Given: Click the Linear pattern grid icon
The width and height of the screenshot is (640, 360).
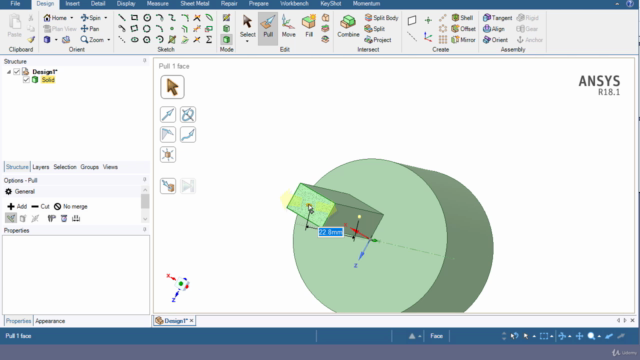Looking at the screenshot, I should click(x=442, y=40).
